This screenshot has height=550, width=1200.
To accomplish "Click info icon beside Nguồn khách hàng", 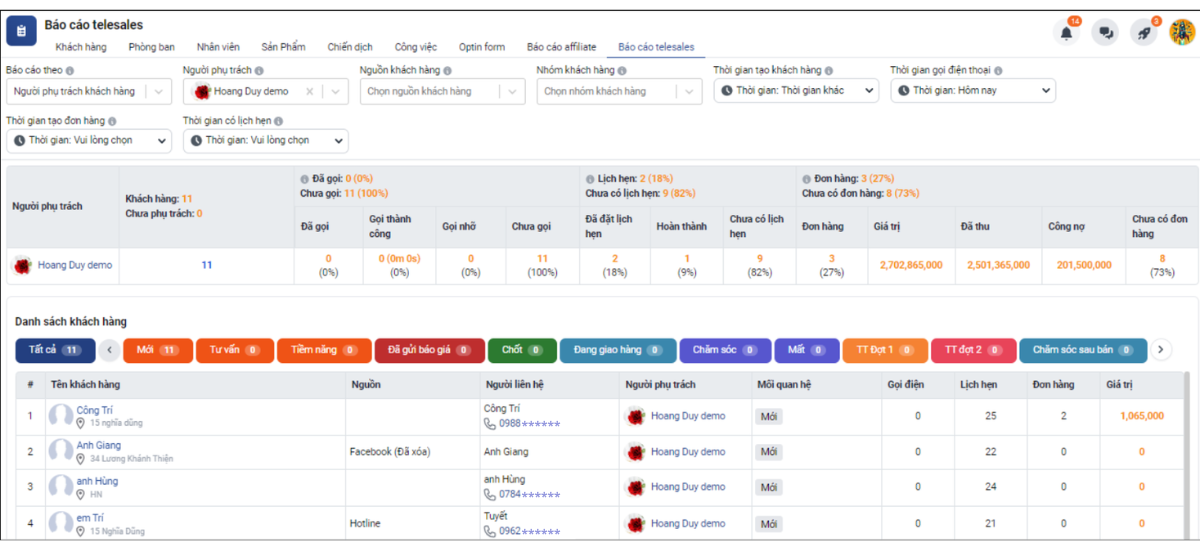I will (x=447, y=71).
